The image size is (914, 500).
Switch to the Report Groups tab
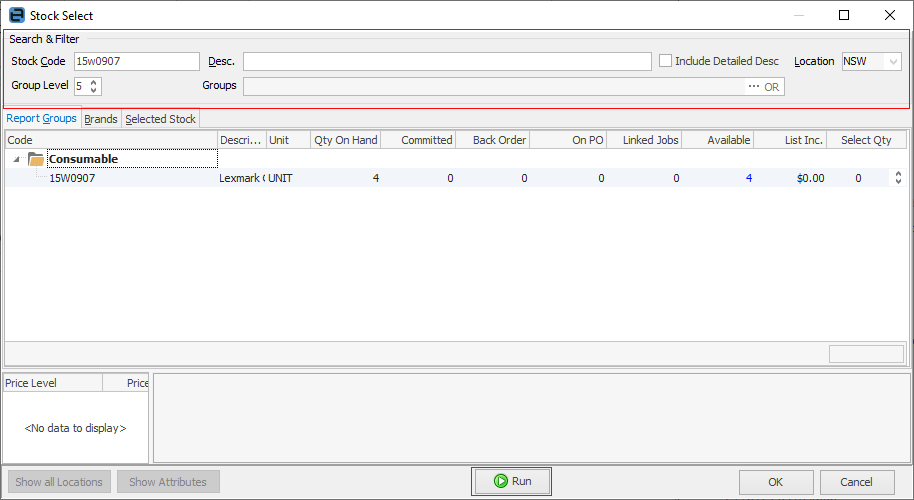pos(41,118)
